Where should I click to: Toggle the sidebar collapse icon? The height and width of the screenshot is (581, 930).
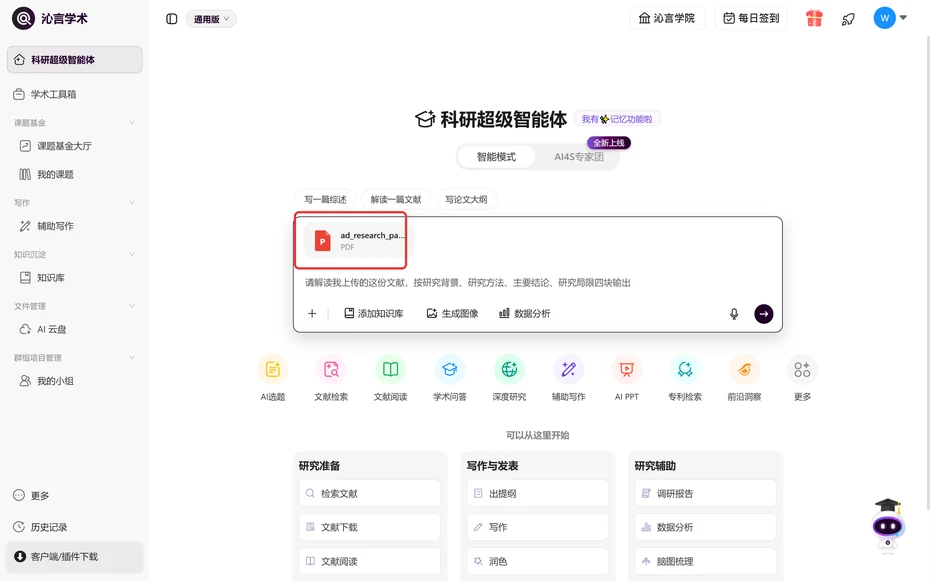[171, 19]
